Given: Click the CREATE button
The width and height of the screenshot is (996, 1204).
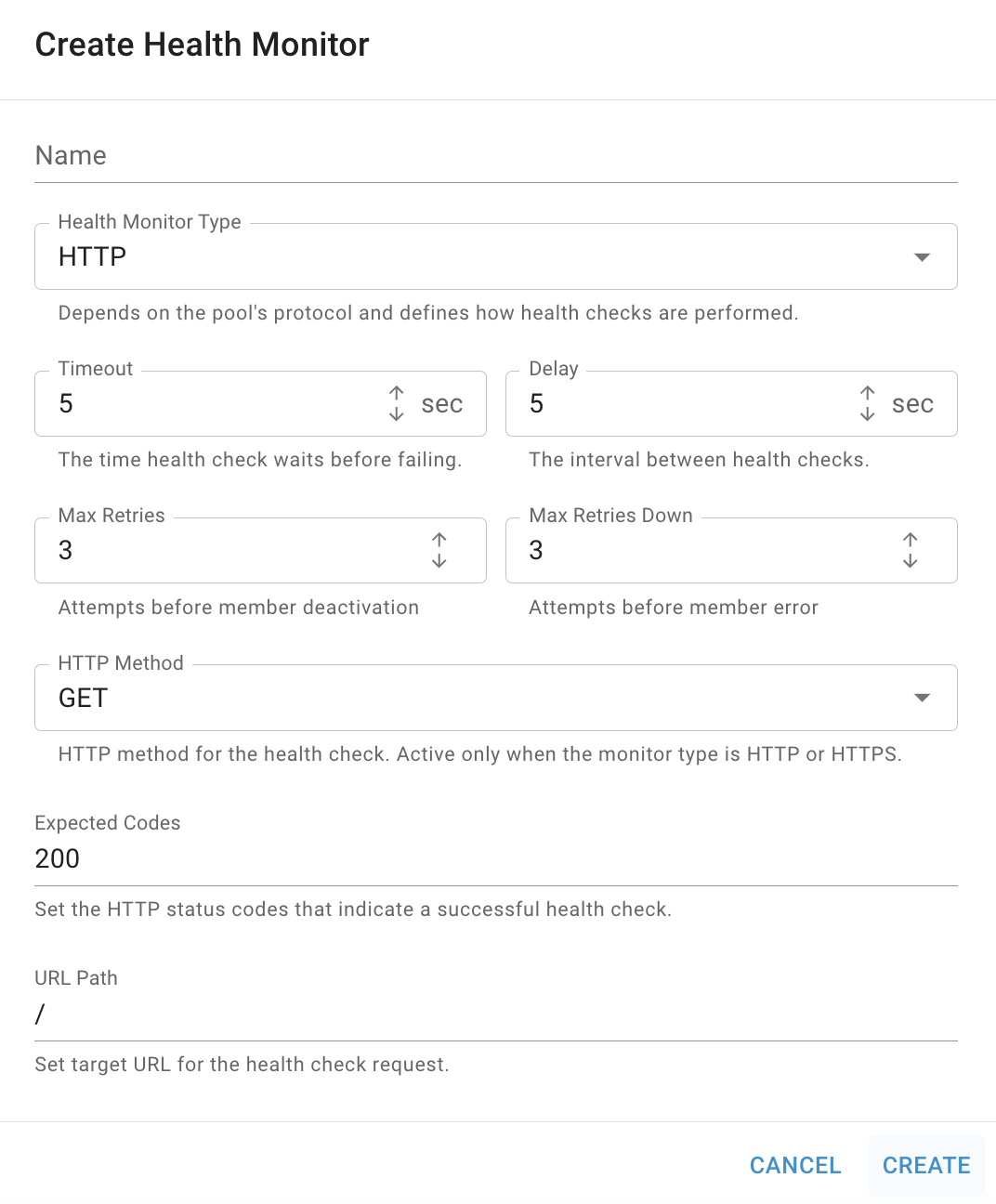Looking at the screenshot, I should pos(926,1165).
